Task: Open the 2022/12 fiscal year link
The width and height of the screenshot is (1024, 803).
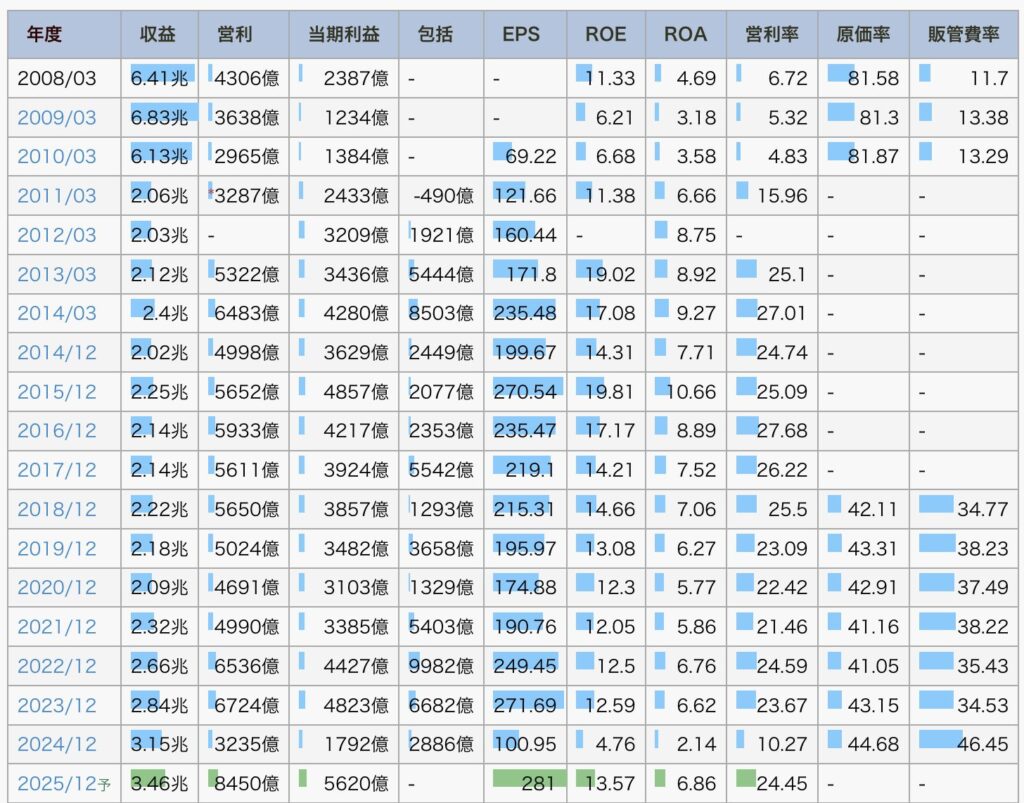Action: [57, 666]
